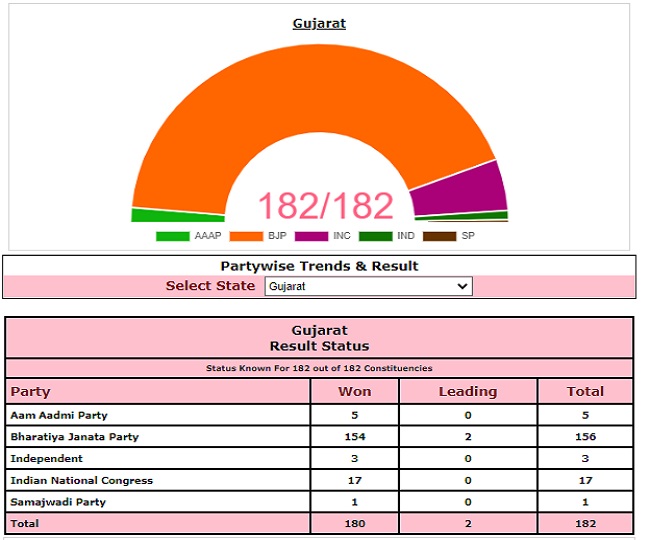Click the 182/182 count in chart center
The height and width of the screenshot is (540, 650).
tap(326, 205)
